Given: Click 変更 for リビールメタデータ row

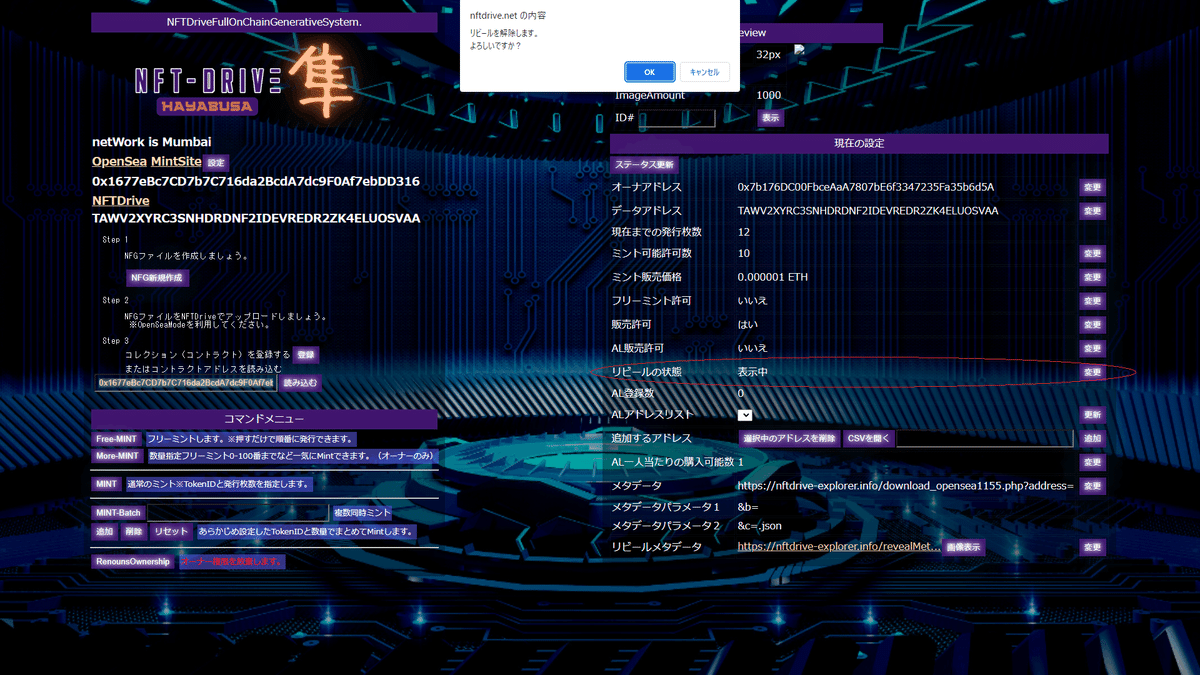Looking at the screenshot, I should [1092, 547].
